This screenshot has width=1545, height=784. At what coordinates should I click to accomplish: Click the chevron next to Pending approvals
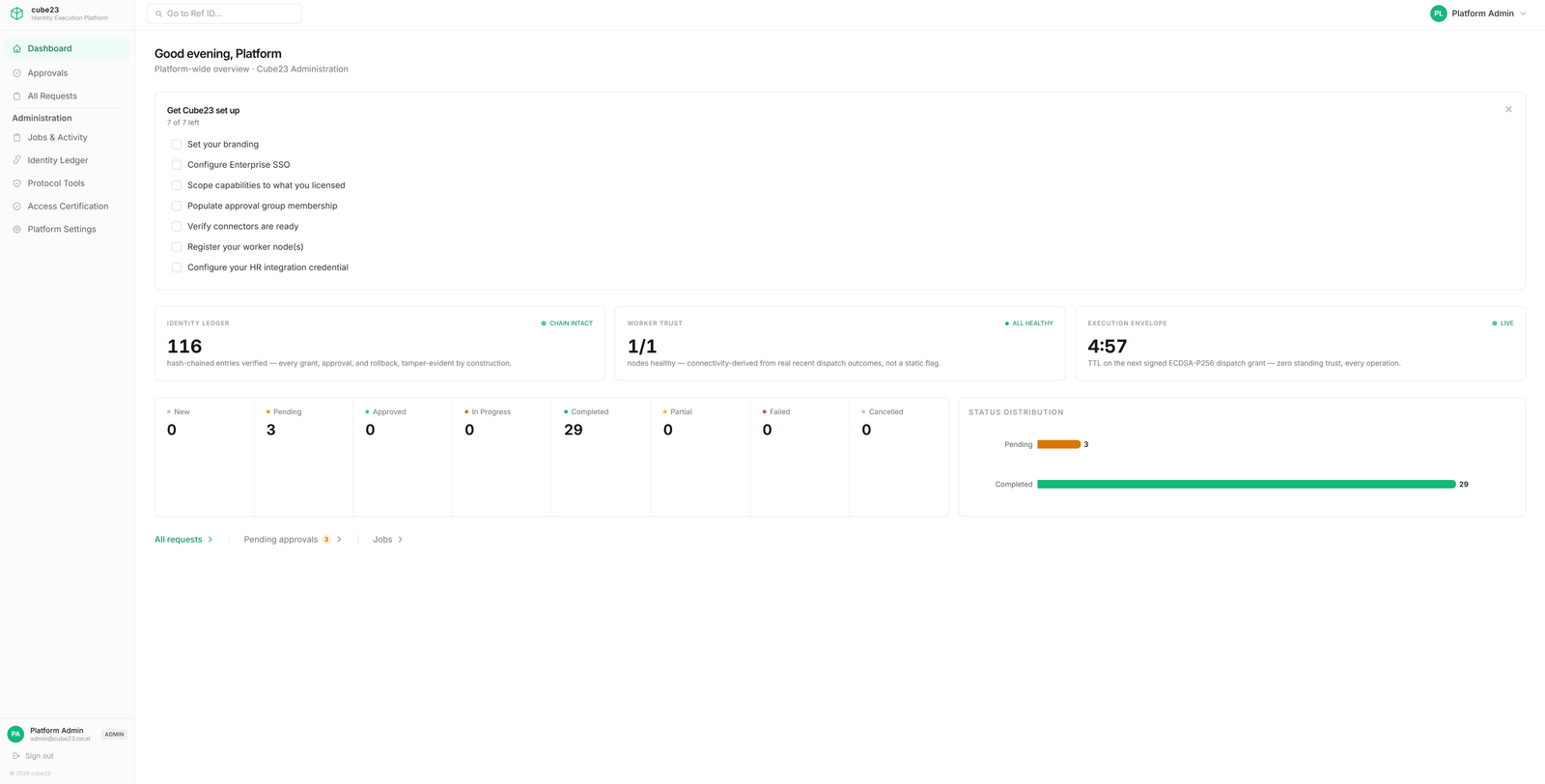coord(339,540)
